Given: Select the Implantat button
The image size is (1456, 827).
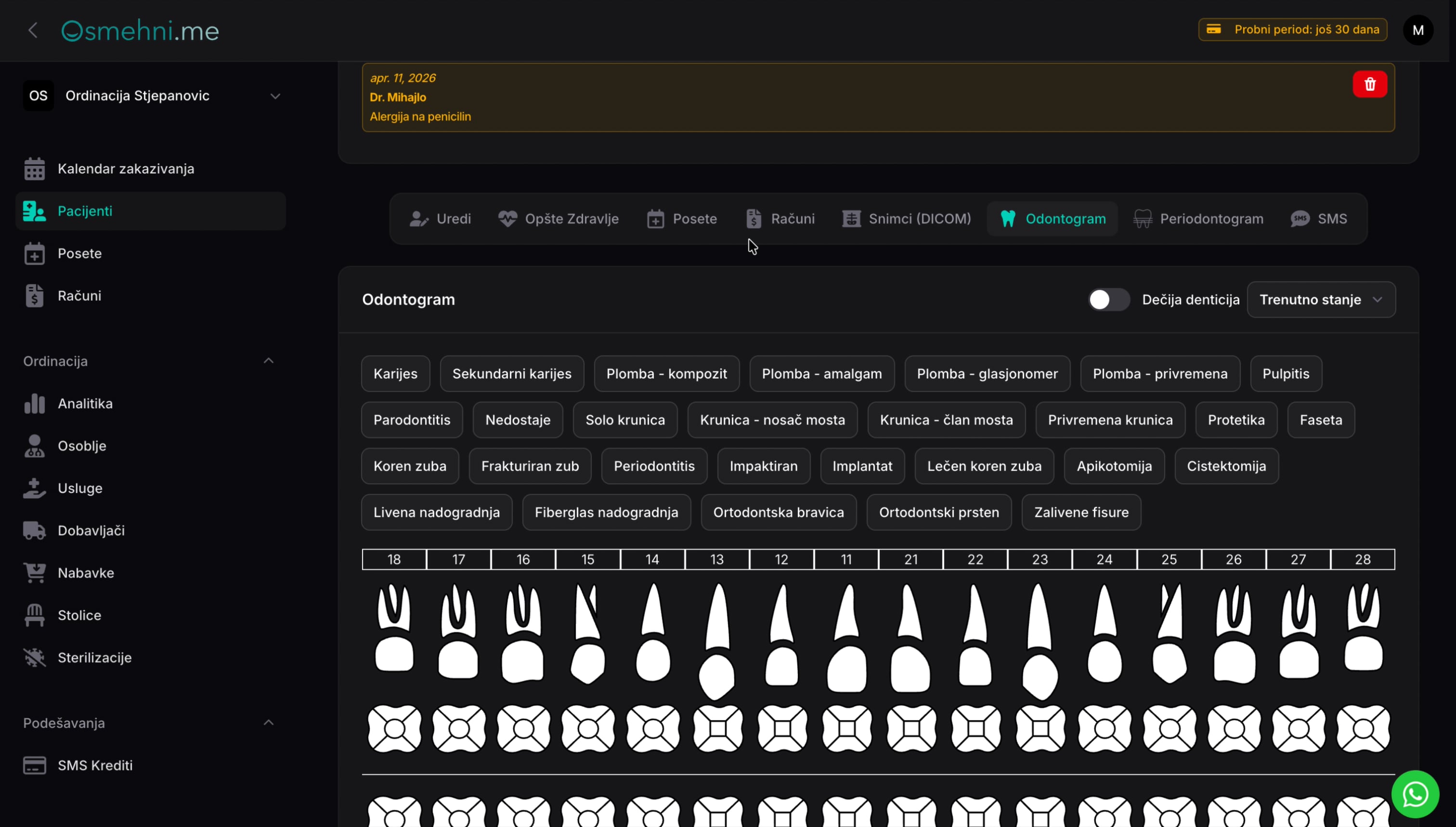Looking at the screenshot, I should tap(862, 466).
